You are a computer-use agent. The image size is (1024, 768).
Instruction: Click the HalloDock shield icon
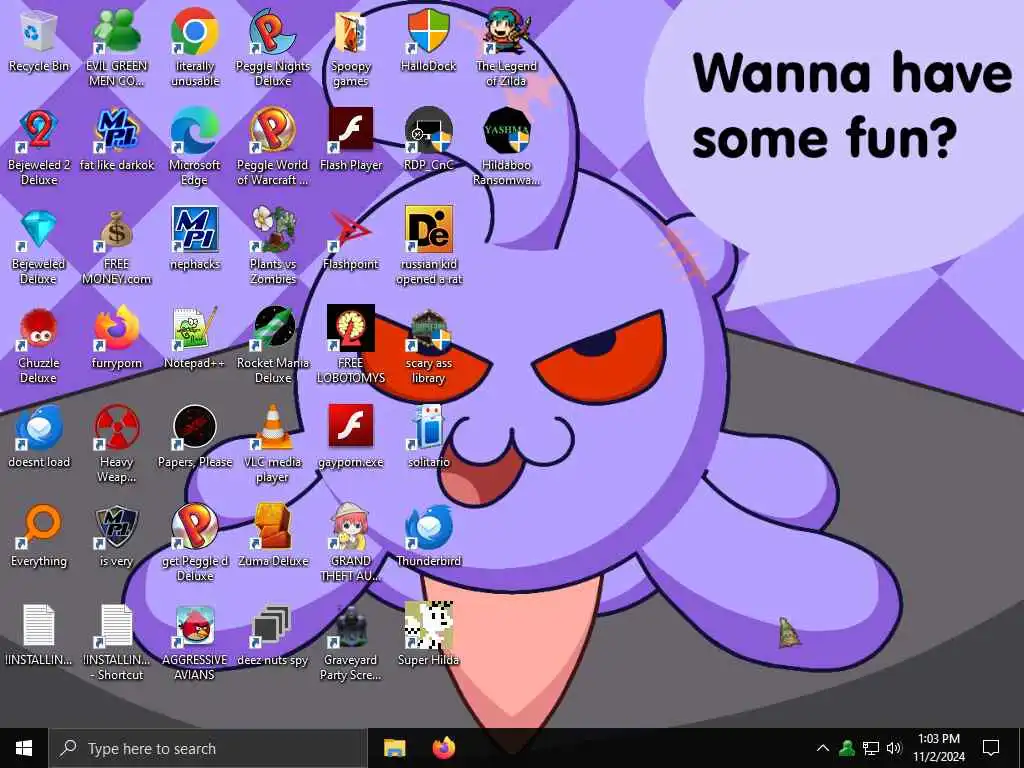429,32
